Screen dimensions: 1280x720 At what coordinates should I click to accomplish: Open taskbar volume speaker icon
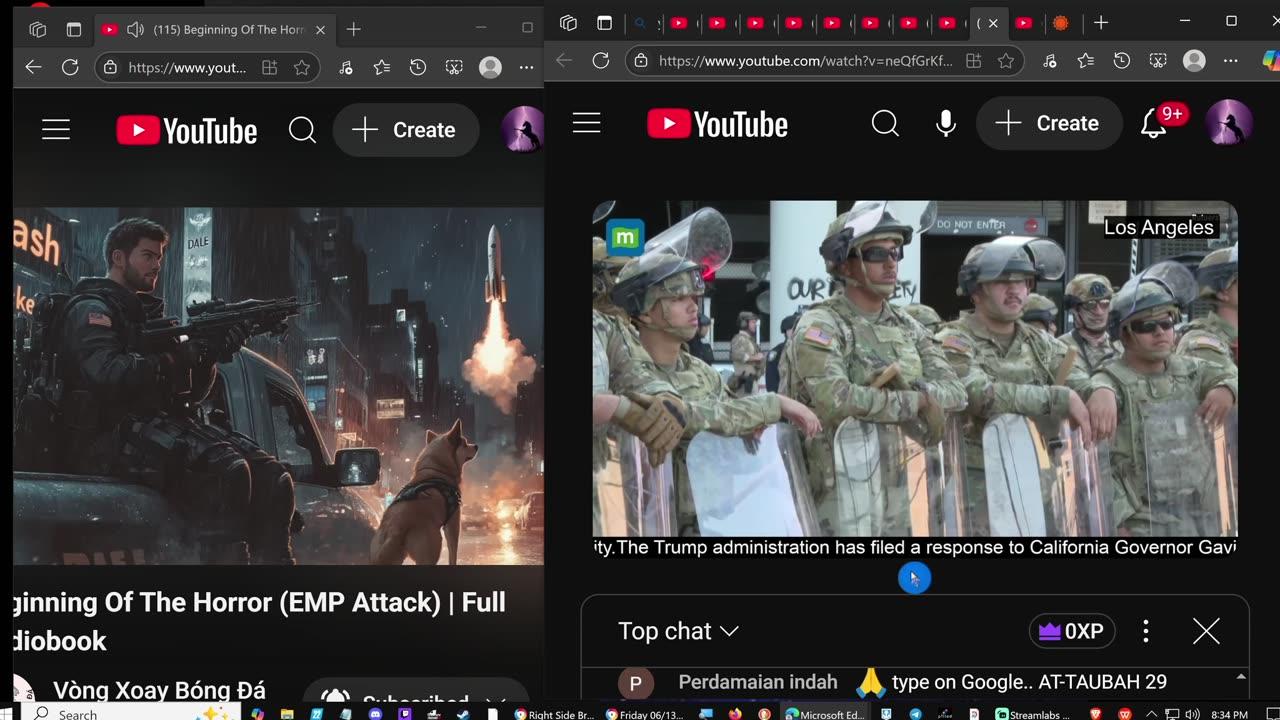tap(1190, 714)
